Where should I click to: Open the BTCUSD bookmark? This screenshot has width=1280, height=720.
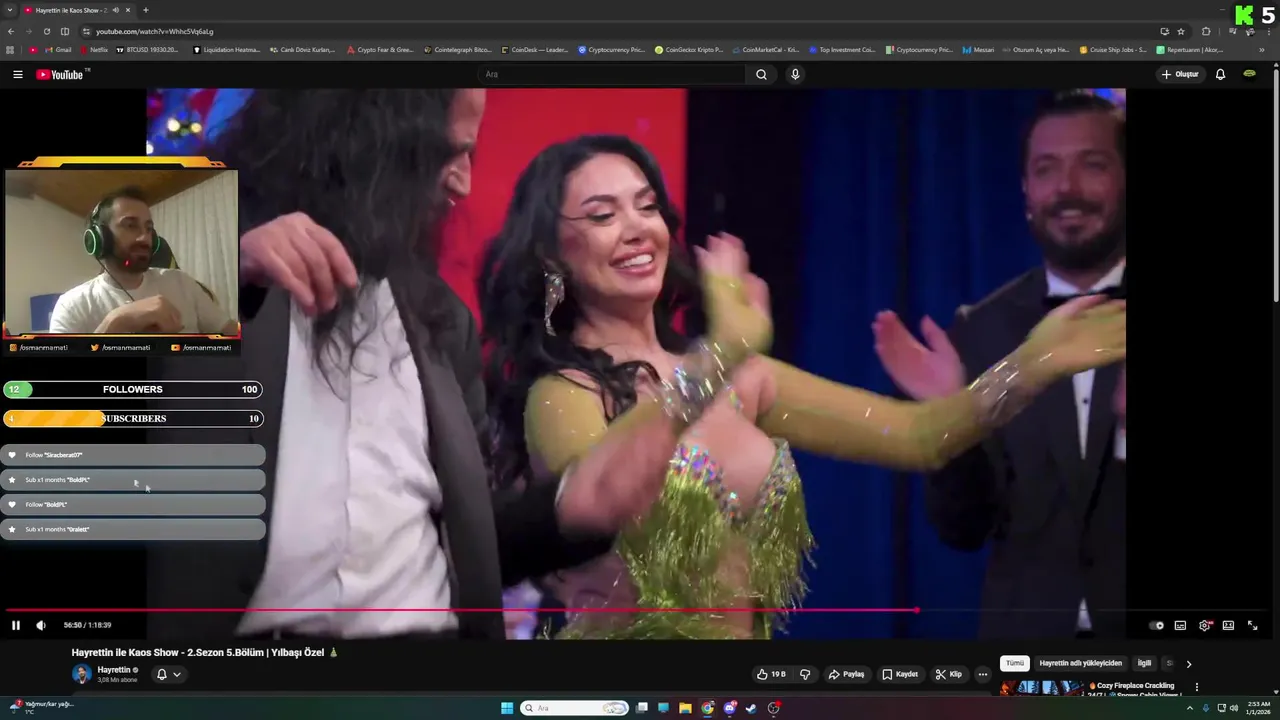(148, 49)
